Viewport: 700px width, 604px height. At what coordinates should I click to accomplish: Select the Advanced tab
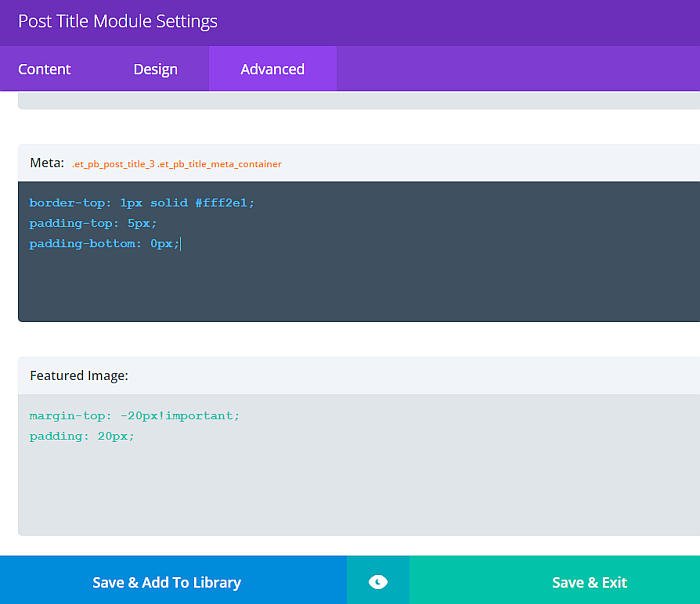272,69
